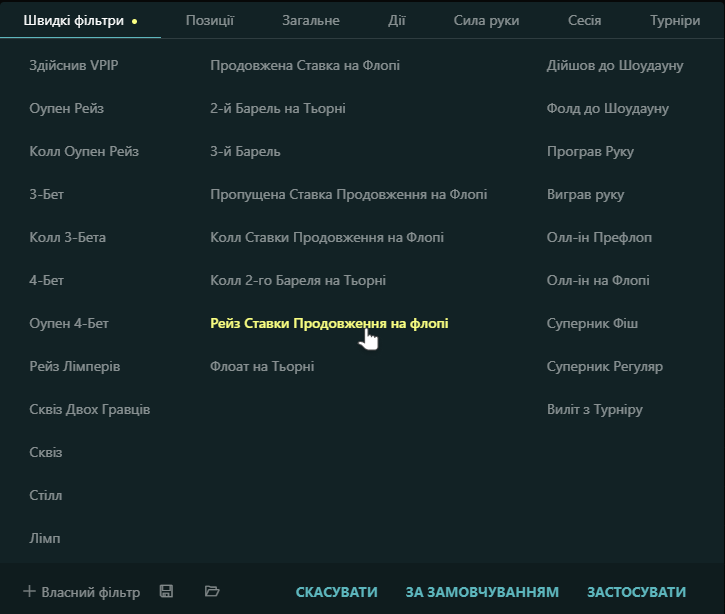Image resolution: width=725 pixels, height=614 pixels.
Task: Click the save filter floppy disk icon
Action: pos(166,591)
